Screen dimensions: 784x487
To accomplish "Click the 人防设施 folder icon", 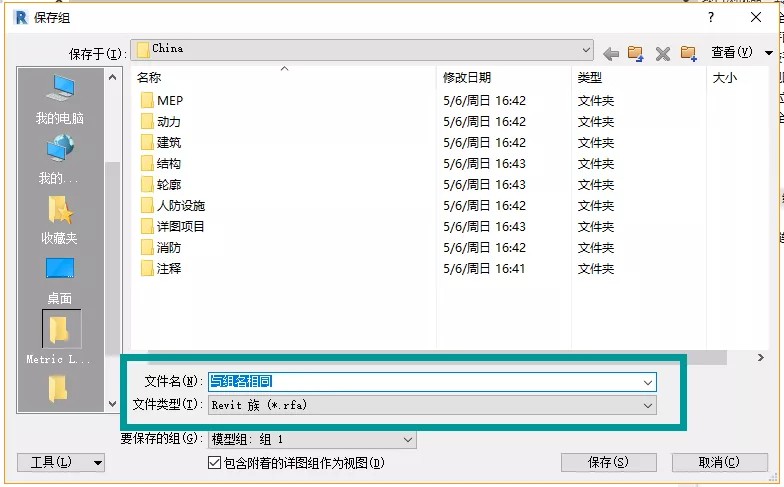I will tap(147, 206).
